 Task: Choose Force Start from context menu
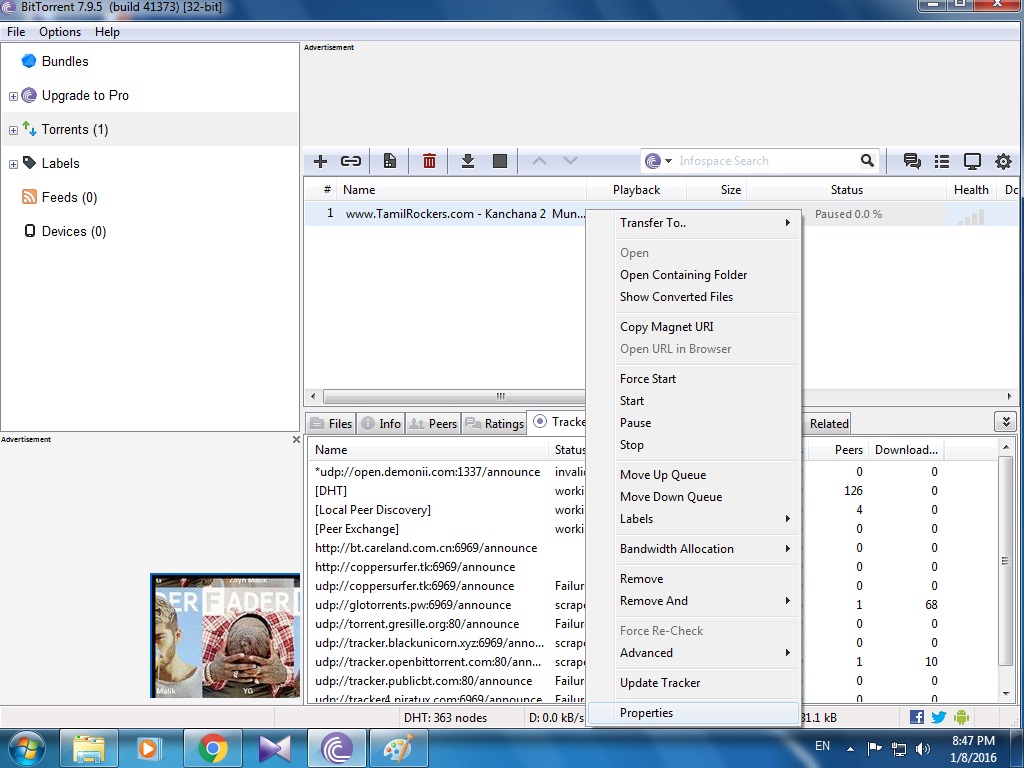[x=694, y=379]
